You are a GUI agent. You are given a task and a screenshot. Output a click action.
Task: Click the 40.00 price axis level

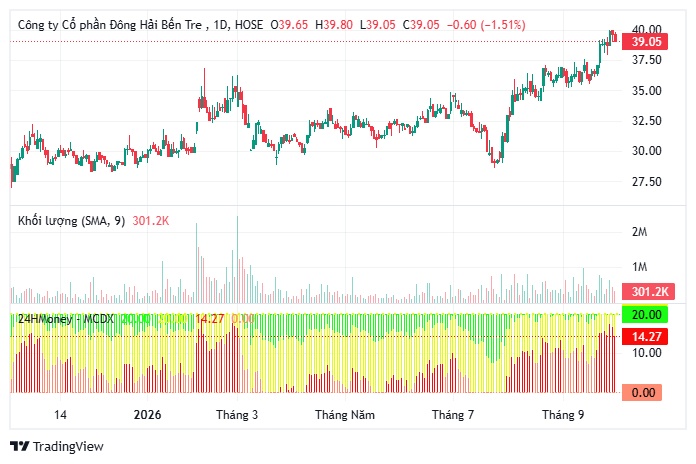(646, 29)
